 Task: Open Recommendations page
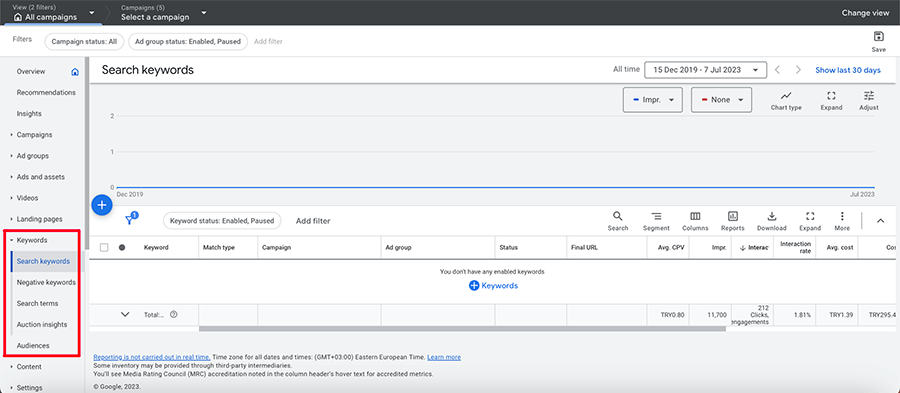[46, 92]
